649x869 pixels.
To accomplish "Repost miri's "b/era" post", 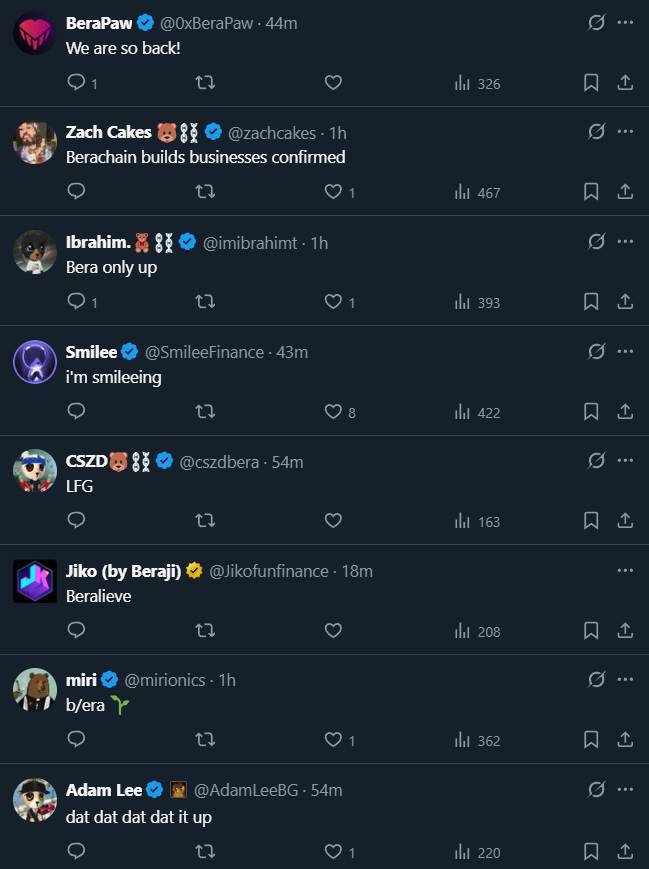I will [205, 740].
